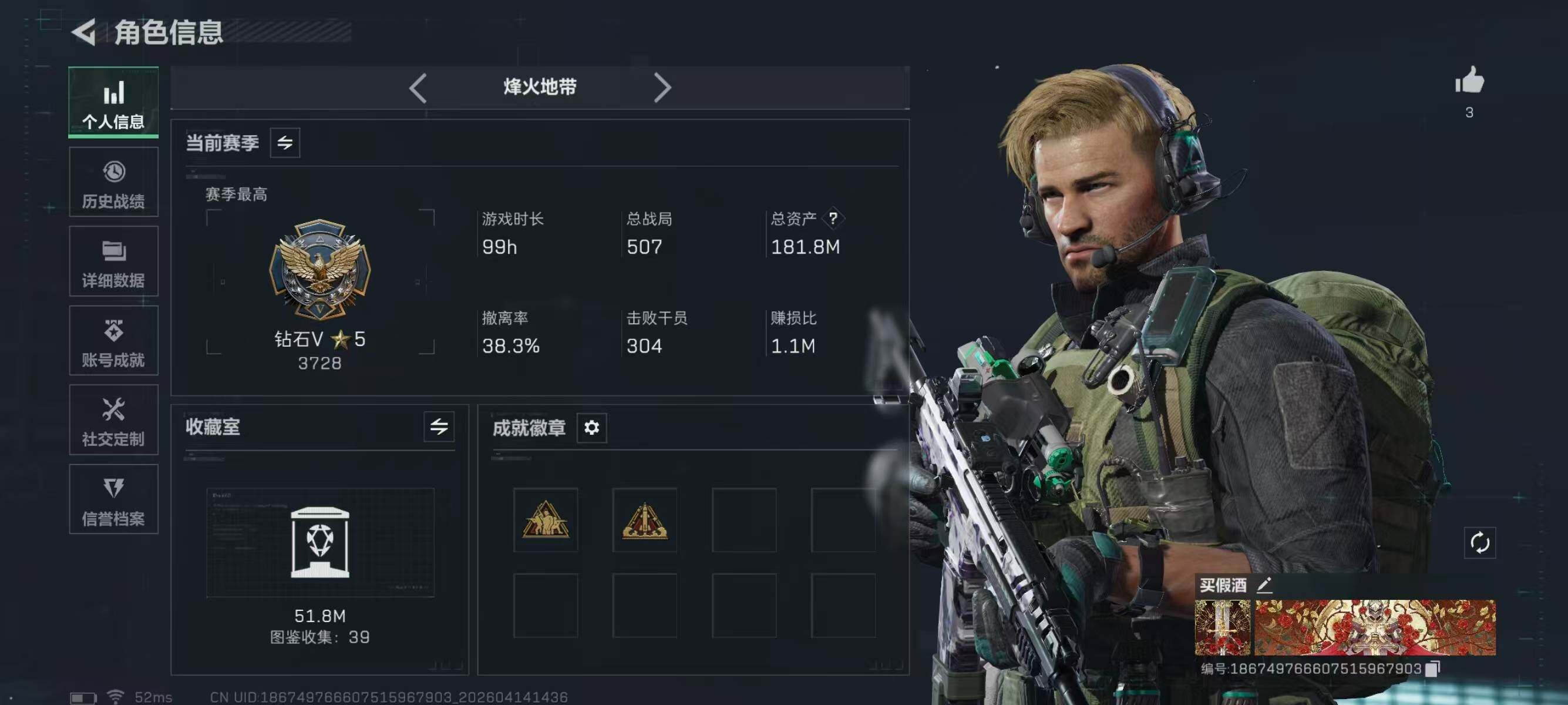Image resolution: width=1568 pixels, height=705 pixels.
Task: Open the 详细数据 tab
Action: pyautogui.click(x=113, y=261)
